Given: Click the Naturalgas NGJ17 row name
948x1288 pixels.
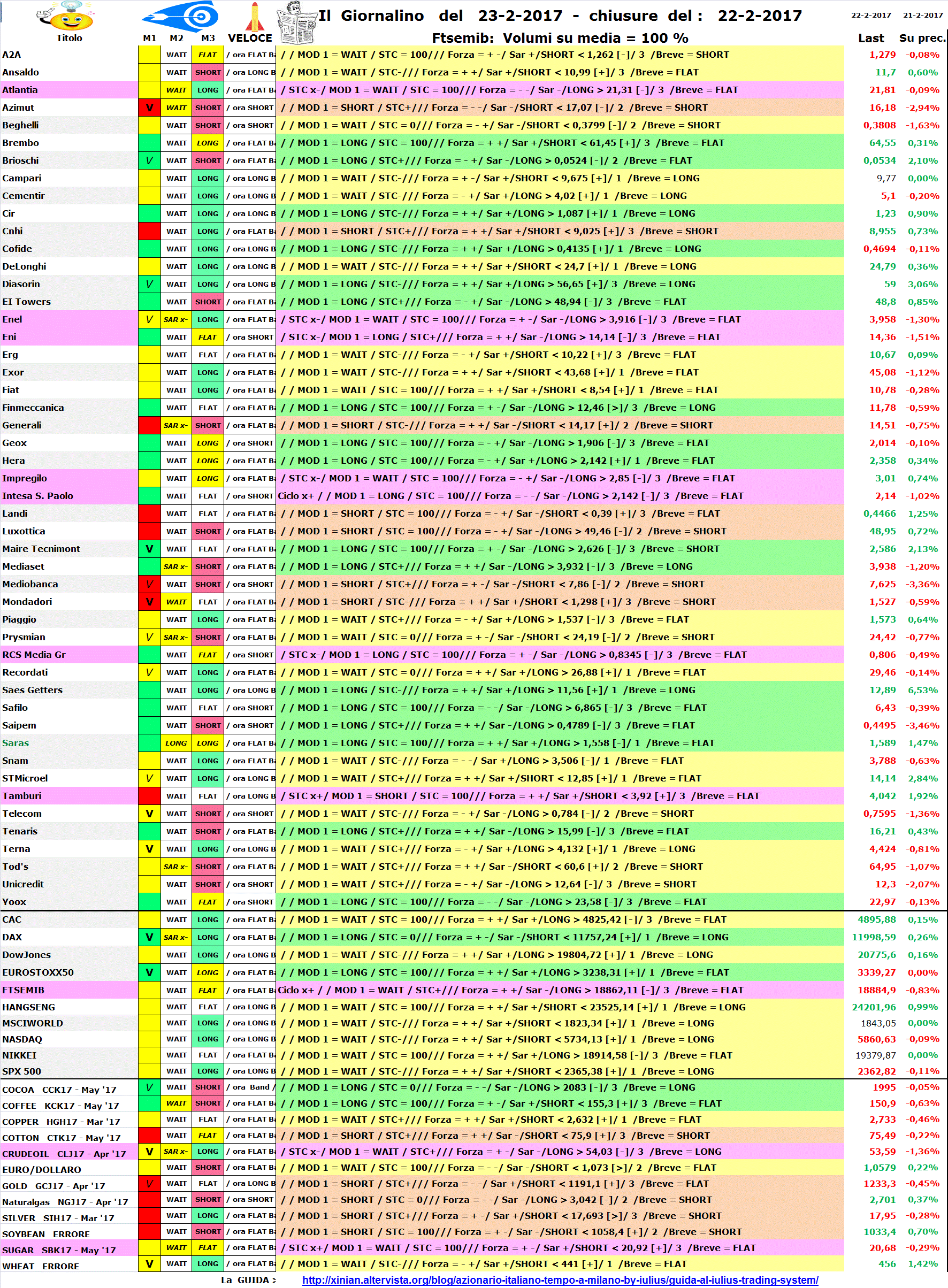Looking at the screenshot, I should pyautogui.click(x=65, y=1202).
